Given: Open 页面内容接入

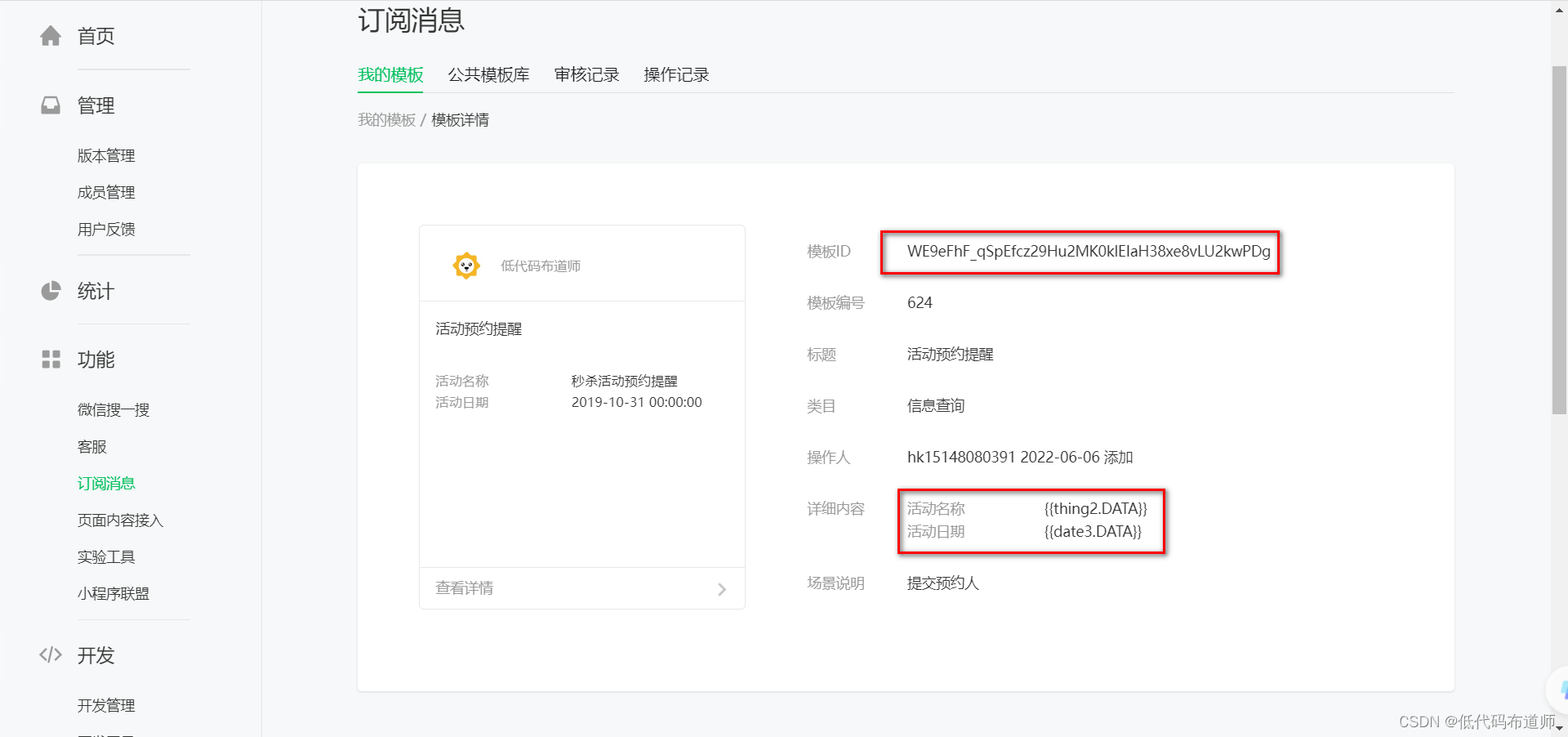Looking at the screenshot, I should [x=120, y=520].
